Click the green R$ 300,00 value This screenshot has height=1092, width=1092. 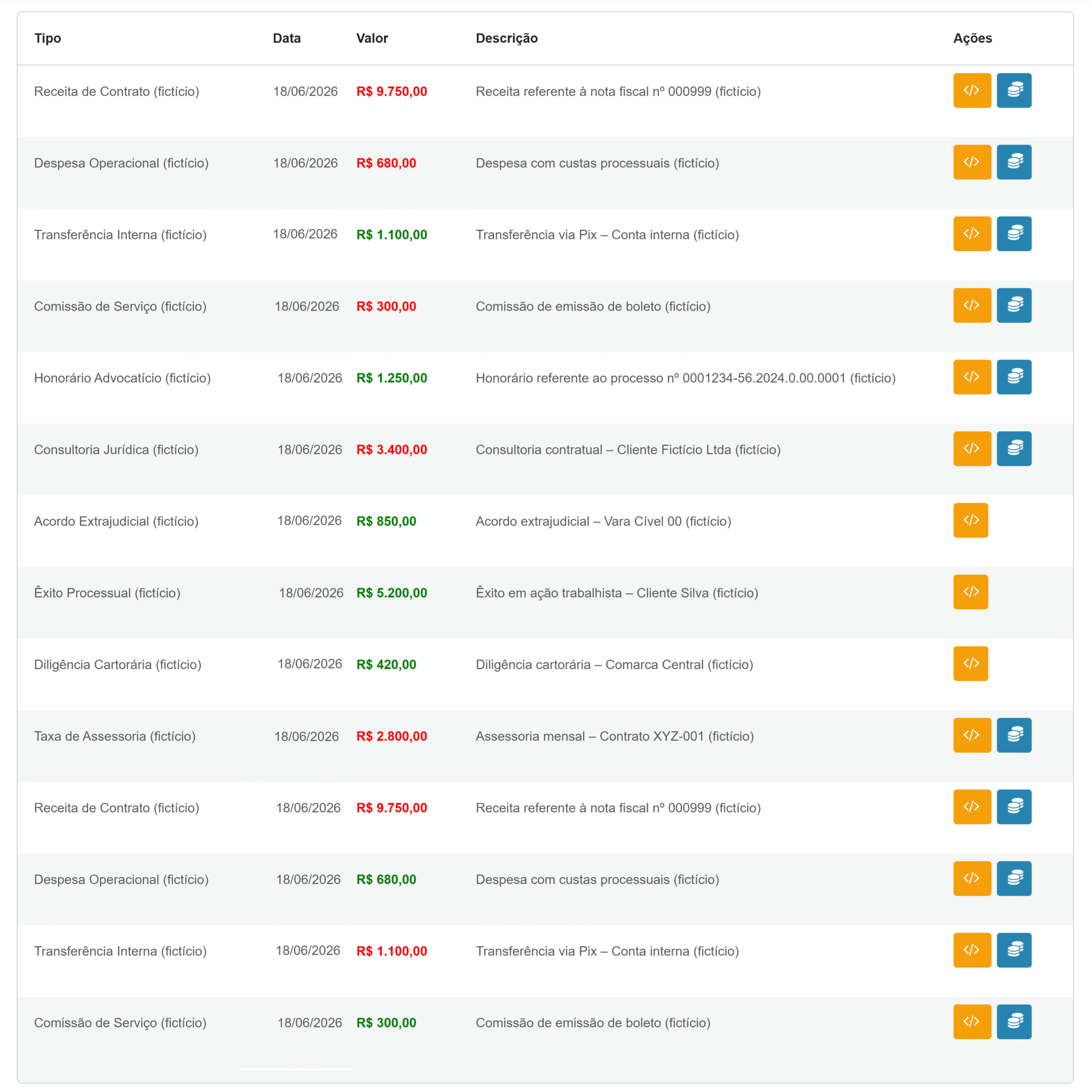(386, 1023)
